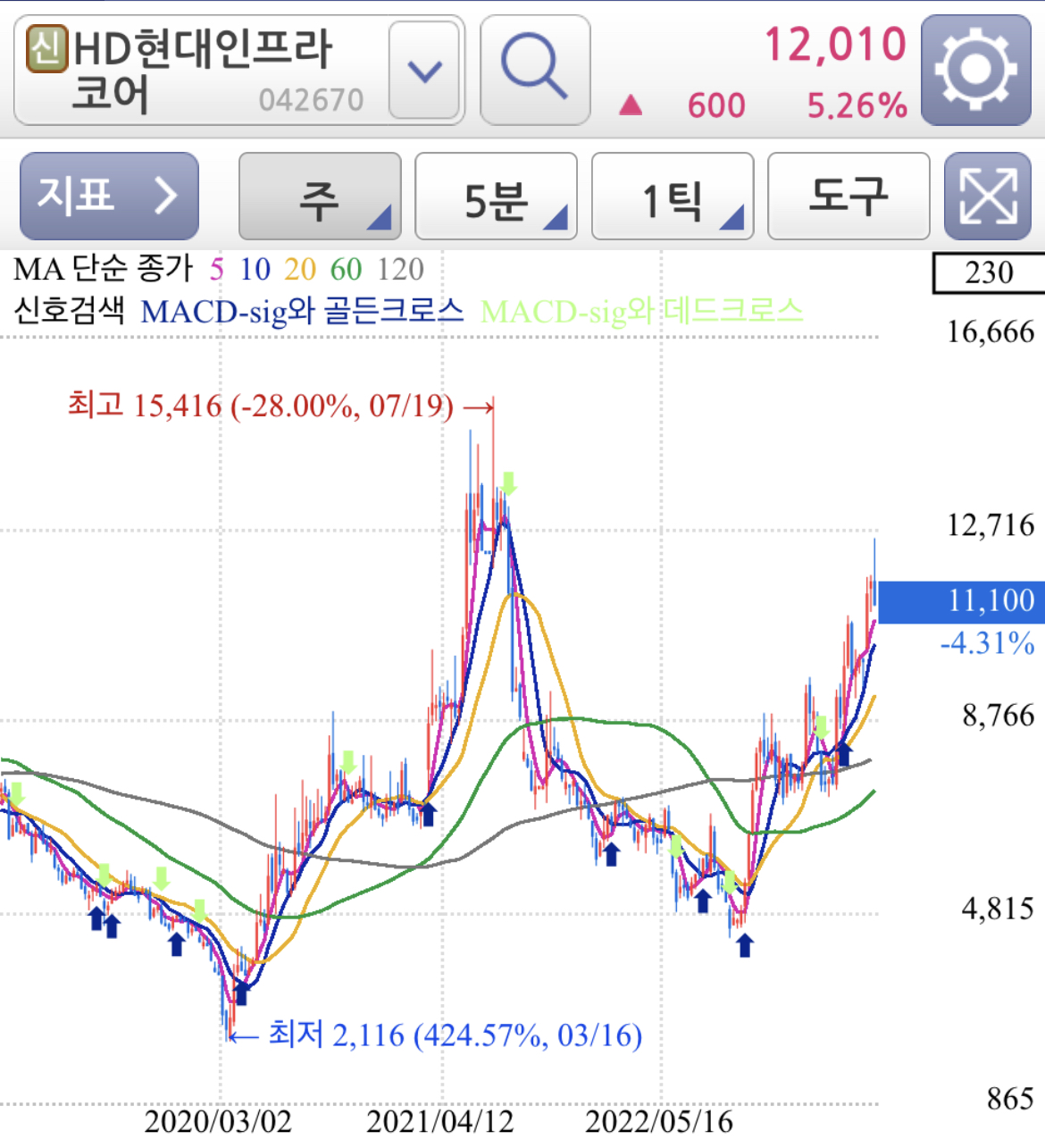Open the settings gear icon
Screen dimensions: 1045x1148
[x=975, y=70]
